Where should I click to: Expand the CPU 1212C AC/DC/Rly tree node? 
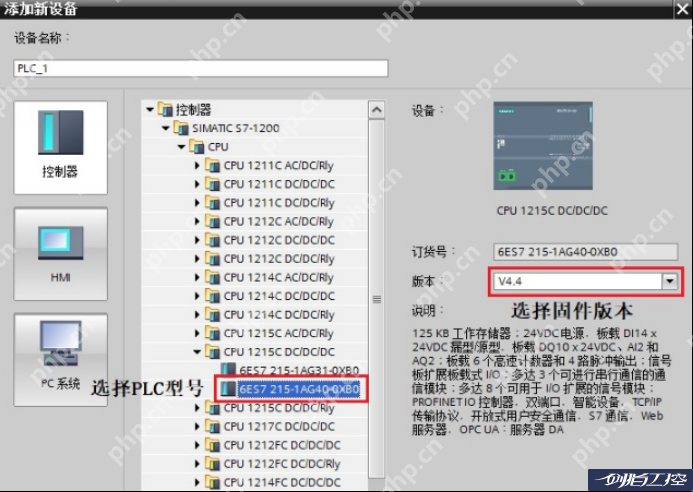tap(198, 221)
